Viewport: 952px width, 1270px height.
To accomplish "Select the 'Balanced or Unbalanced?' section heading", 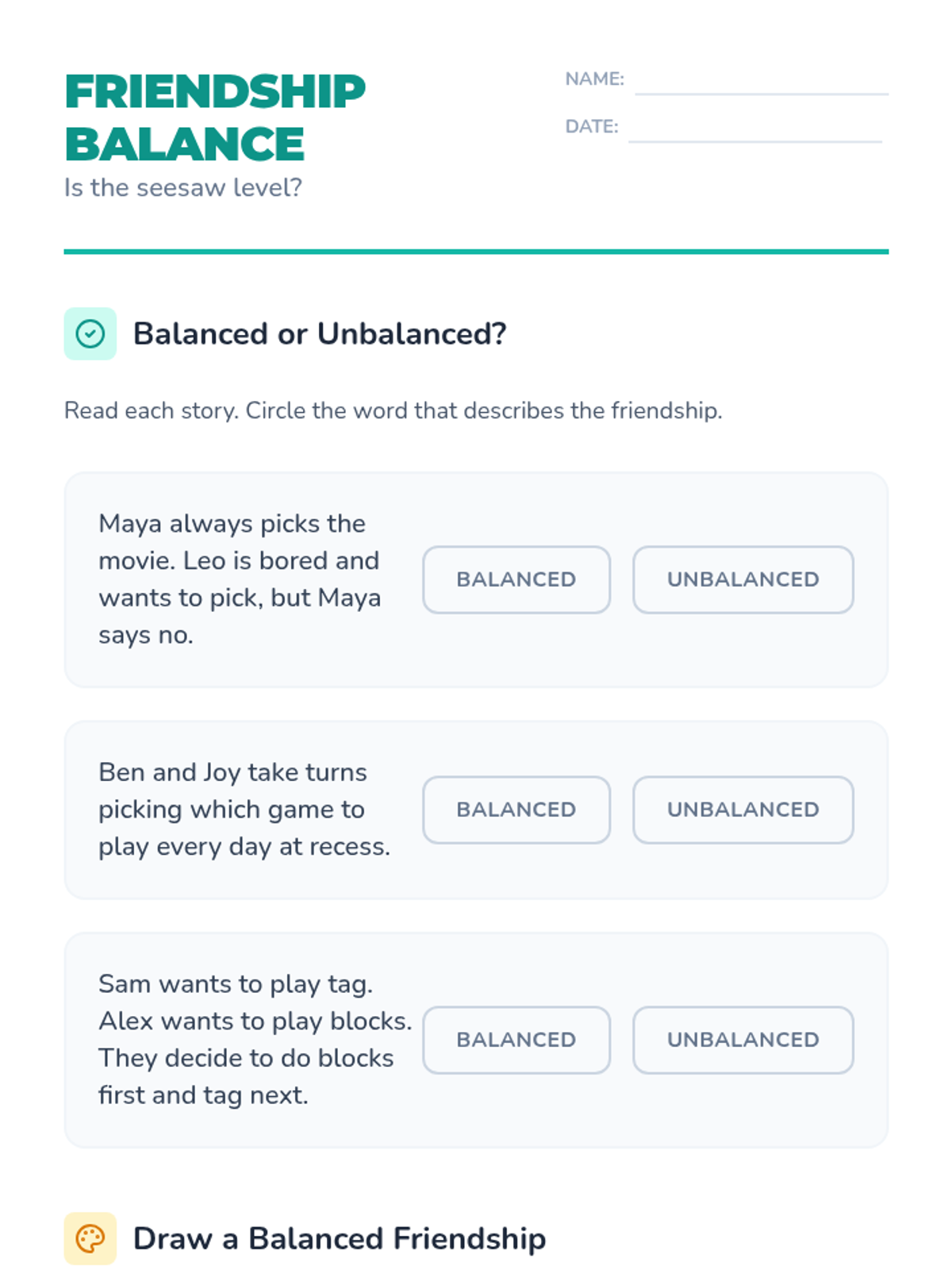I will click(320, 334).
